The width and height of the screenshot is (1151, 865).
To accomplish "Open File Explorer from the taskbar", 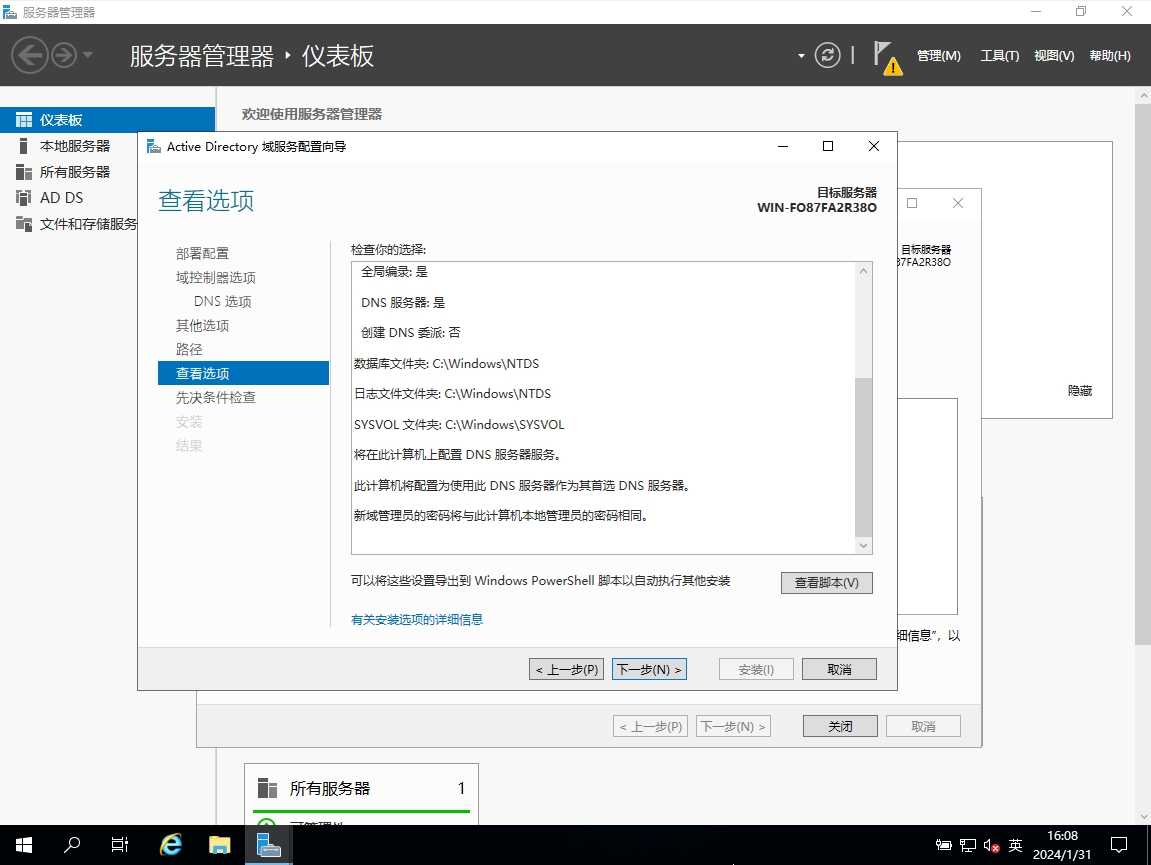I will click(x=220, y=845).
